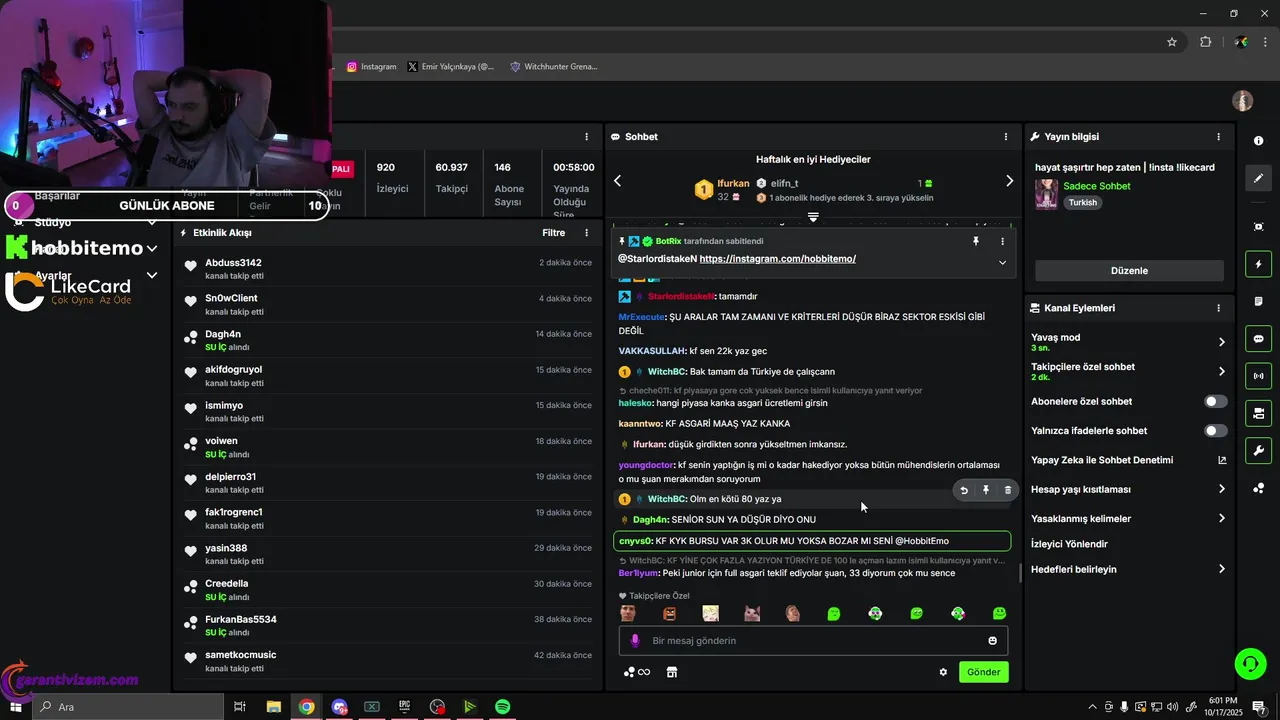
Task: Open AI chat moderation external link icon
Action: [x=1221, y=460]
